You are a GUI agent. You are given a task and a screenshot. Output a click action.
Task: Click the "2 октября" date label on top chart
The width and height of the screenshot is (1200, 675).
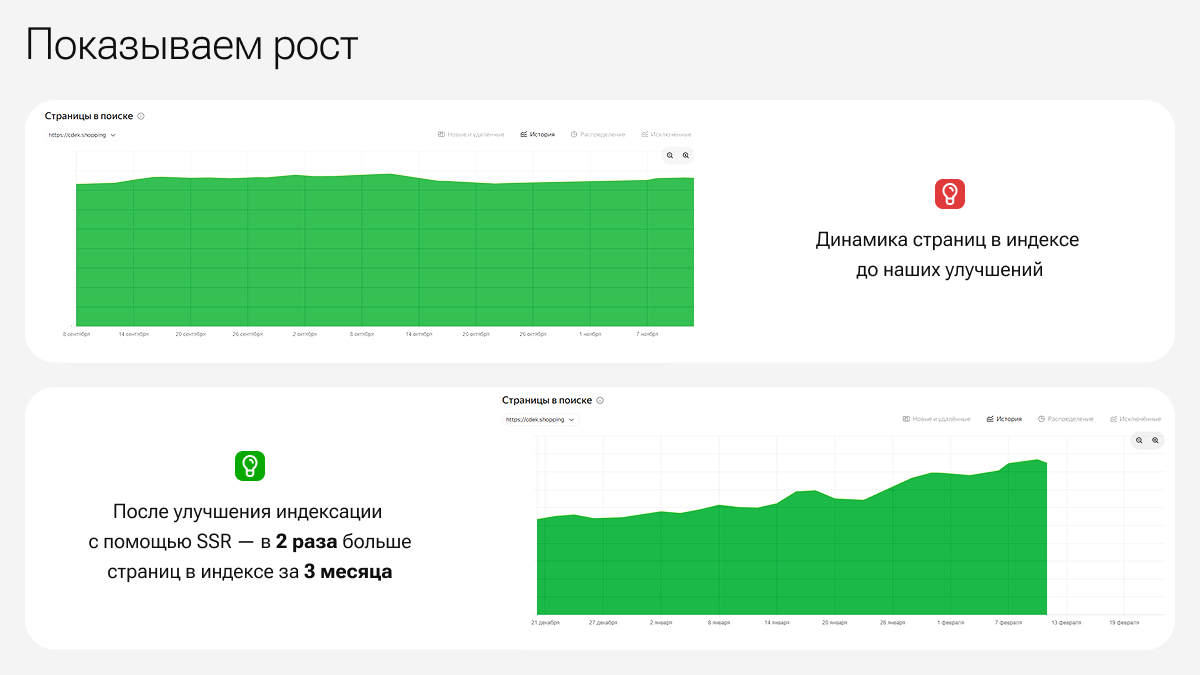(x=305, y=334)
